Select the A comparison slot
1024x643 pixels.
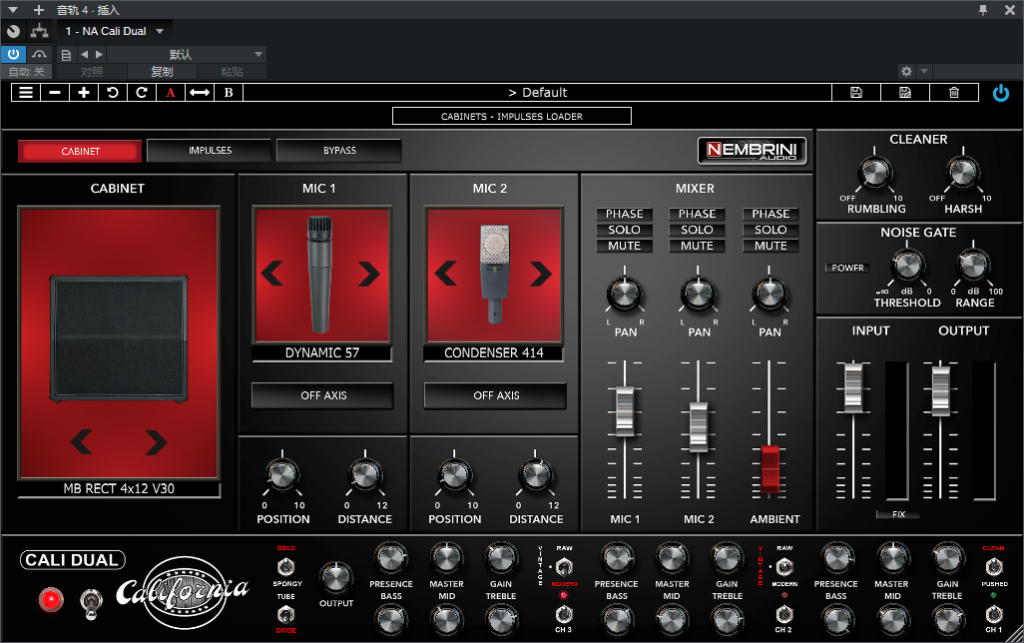point(170,93)
